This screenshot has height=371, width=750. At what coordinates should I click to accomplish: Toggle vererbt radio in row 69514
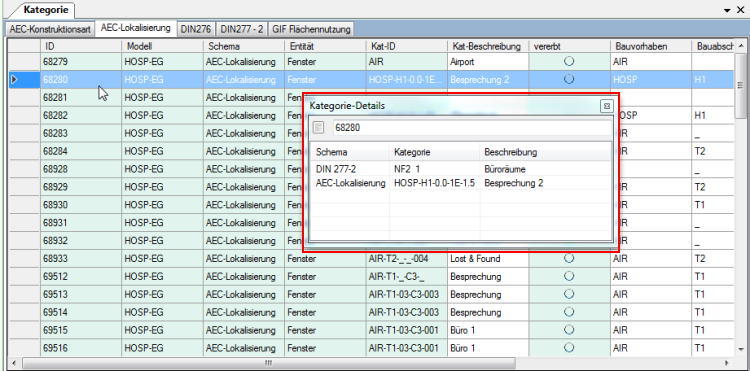coord(569,312)
